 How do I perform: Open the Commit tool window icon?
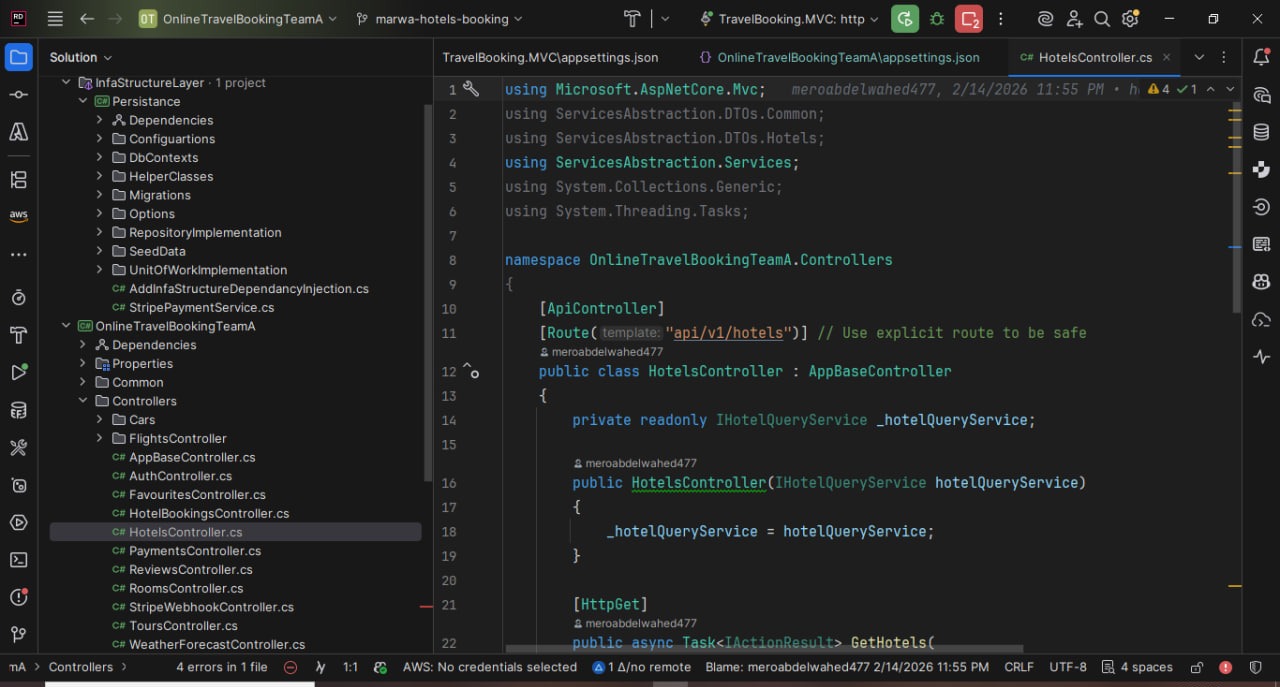coord(18,94)
